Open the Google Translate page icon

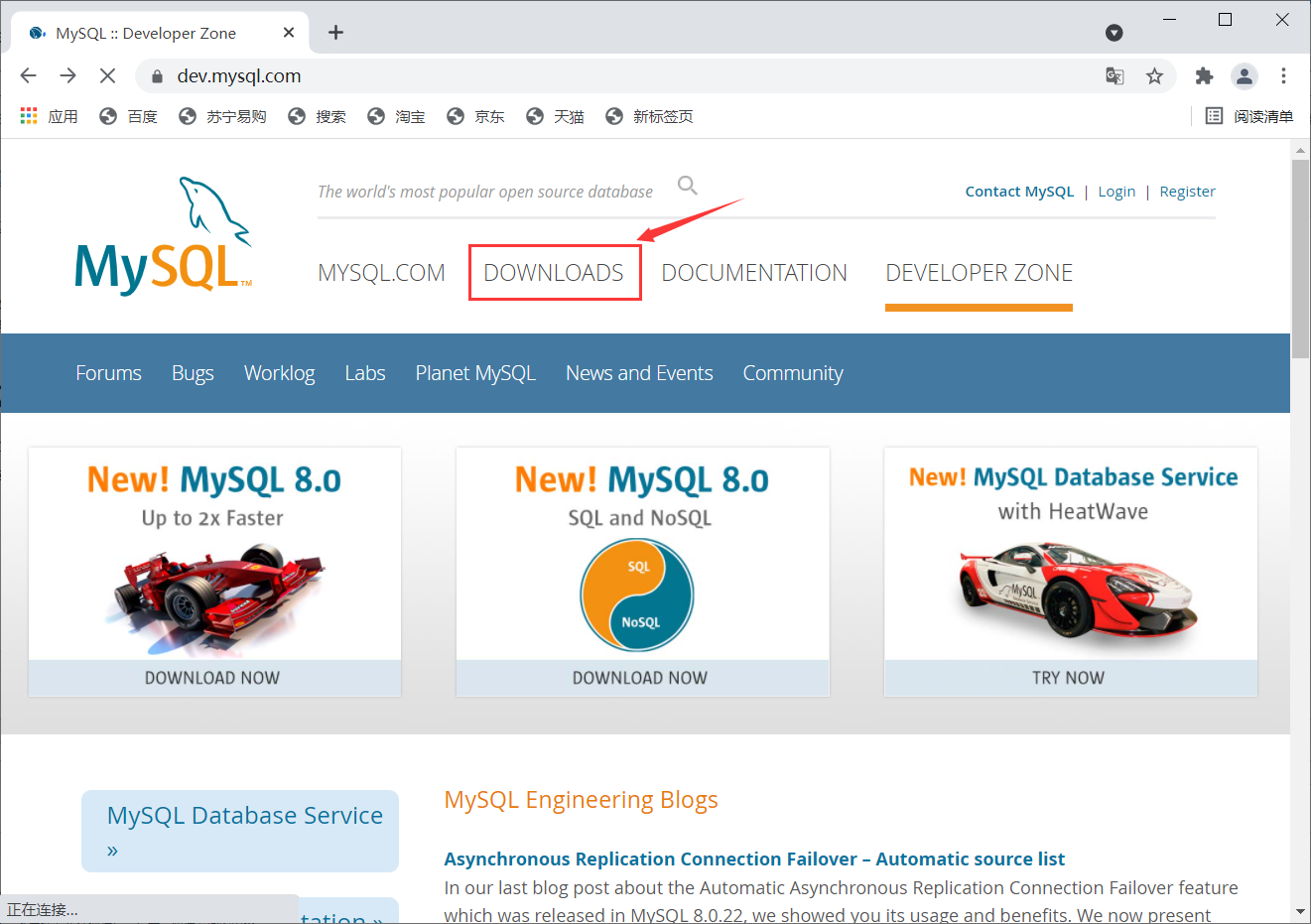click(x=1114, y=76)
